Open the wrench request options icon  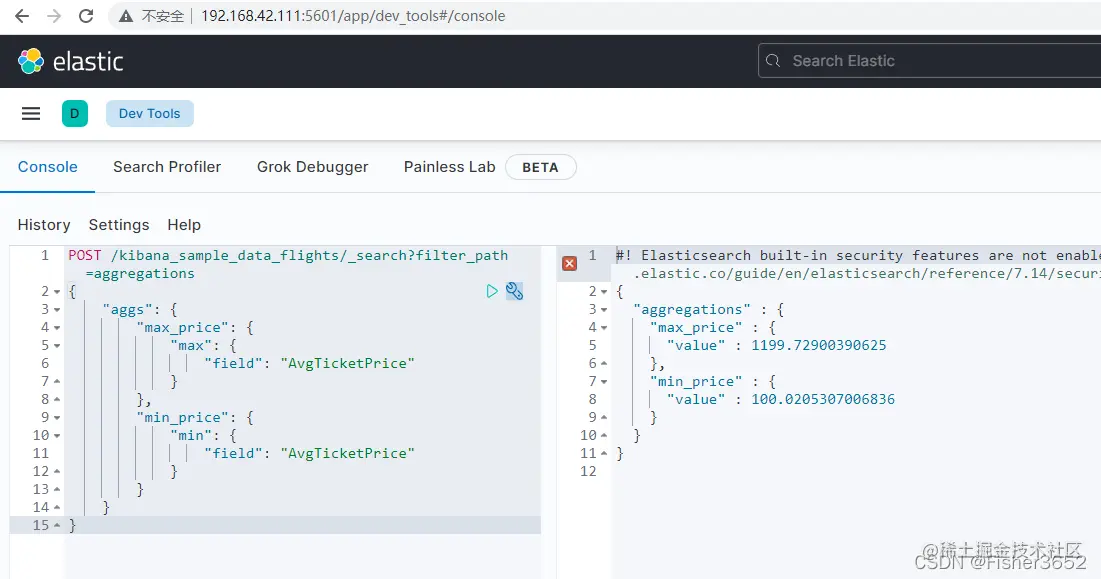pyautogui.click(x=514, y=291)
